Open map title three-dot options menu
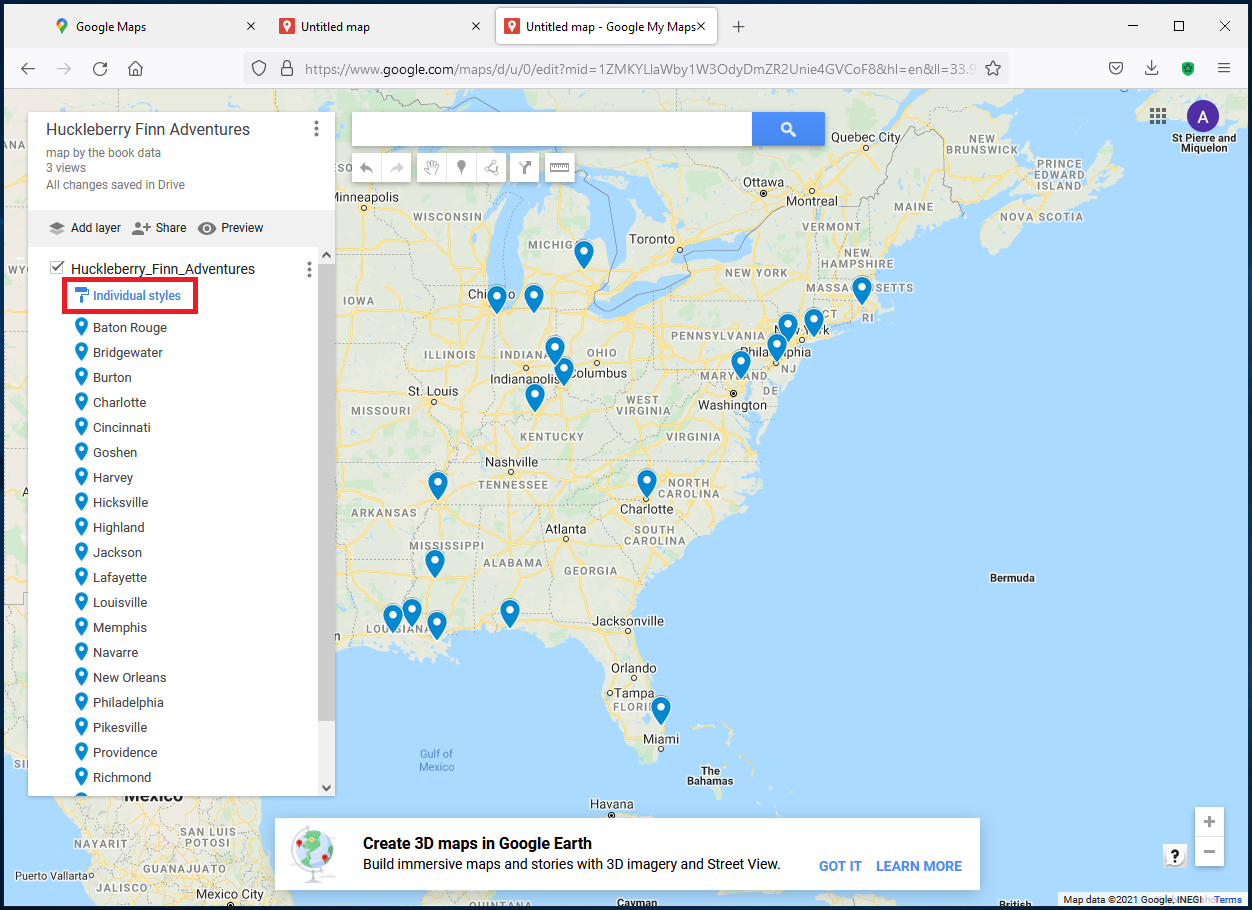This screenshot has width=1252, height=910. [x=316, y=129]
